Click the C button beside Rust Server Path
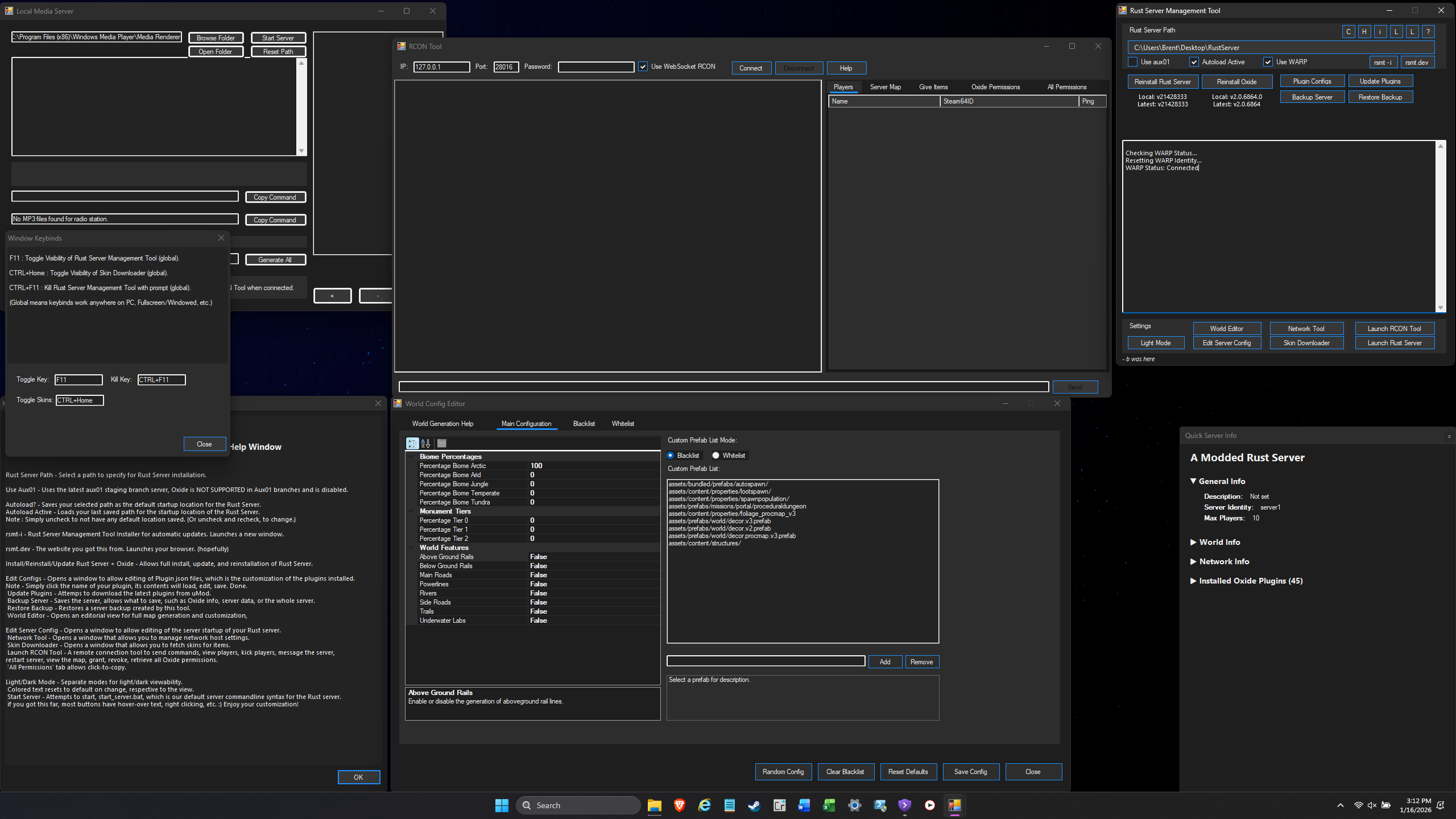Viewport: 1456px width, 819px height. coord(1349,32)
